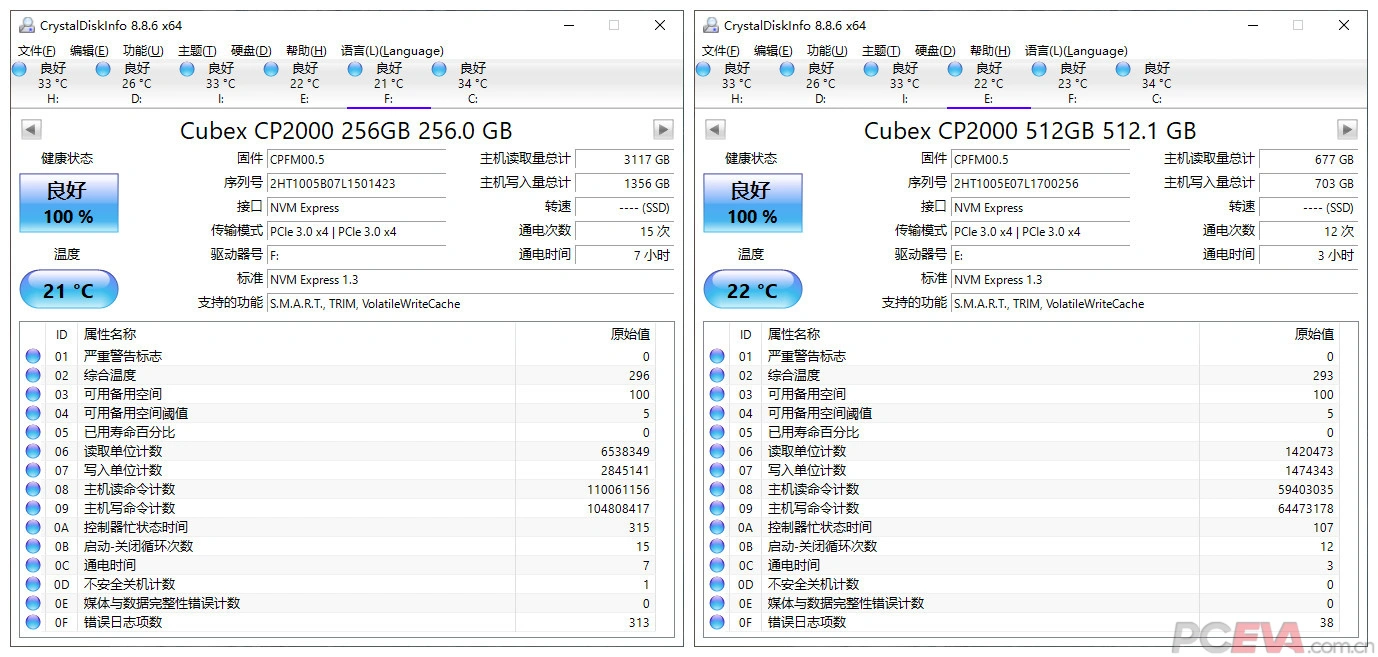Open 功能(U) menu in right window
Viewport: 1378px width, 657px height.
click(827, 51)
